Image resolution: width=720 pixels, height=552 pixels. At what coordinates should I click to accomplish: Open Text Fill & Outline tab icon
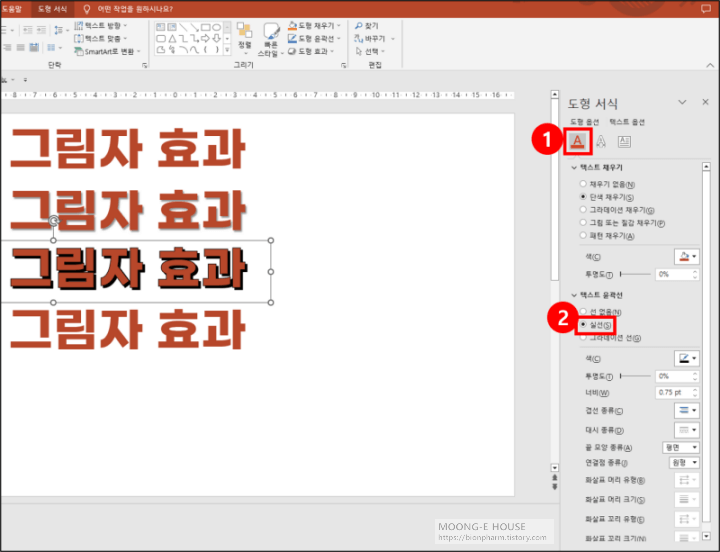pyautogui.click(x=577, y=141)
